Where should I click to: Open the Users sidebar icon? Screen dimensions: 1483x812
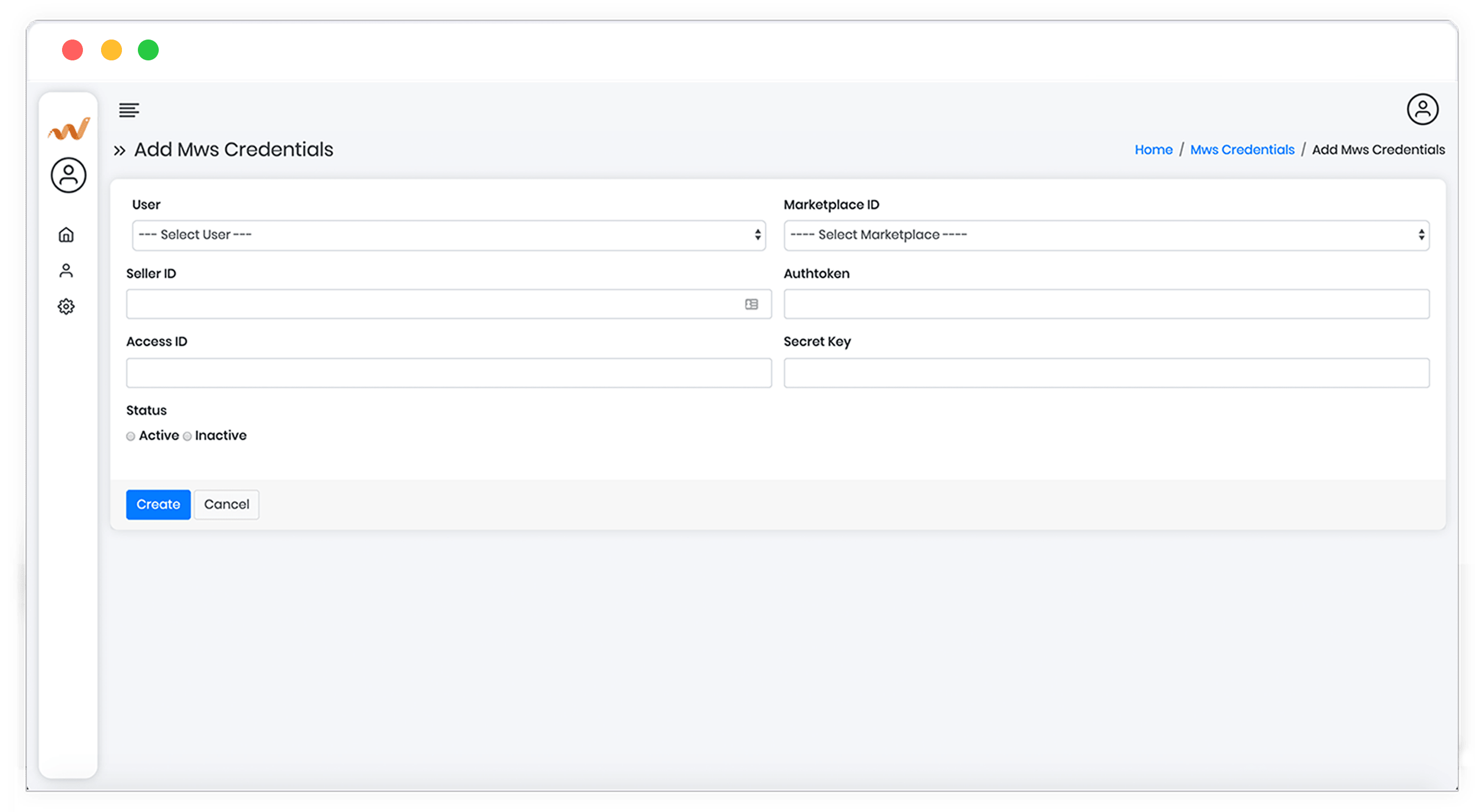(66, 271)
